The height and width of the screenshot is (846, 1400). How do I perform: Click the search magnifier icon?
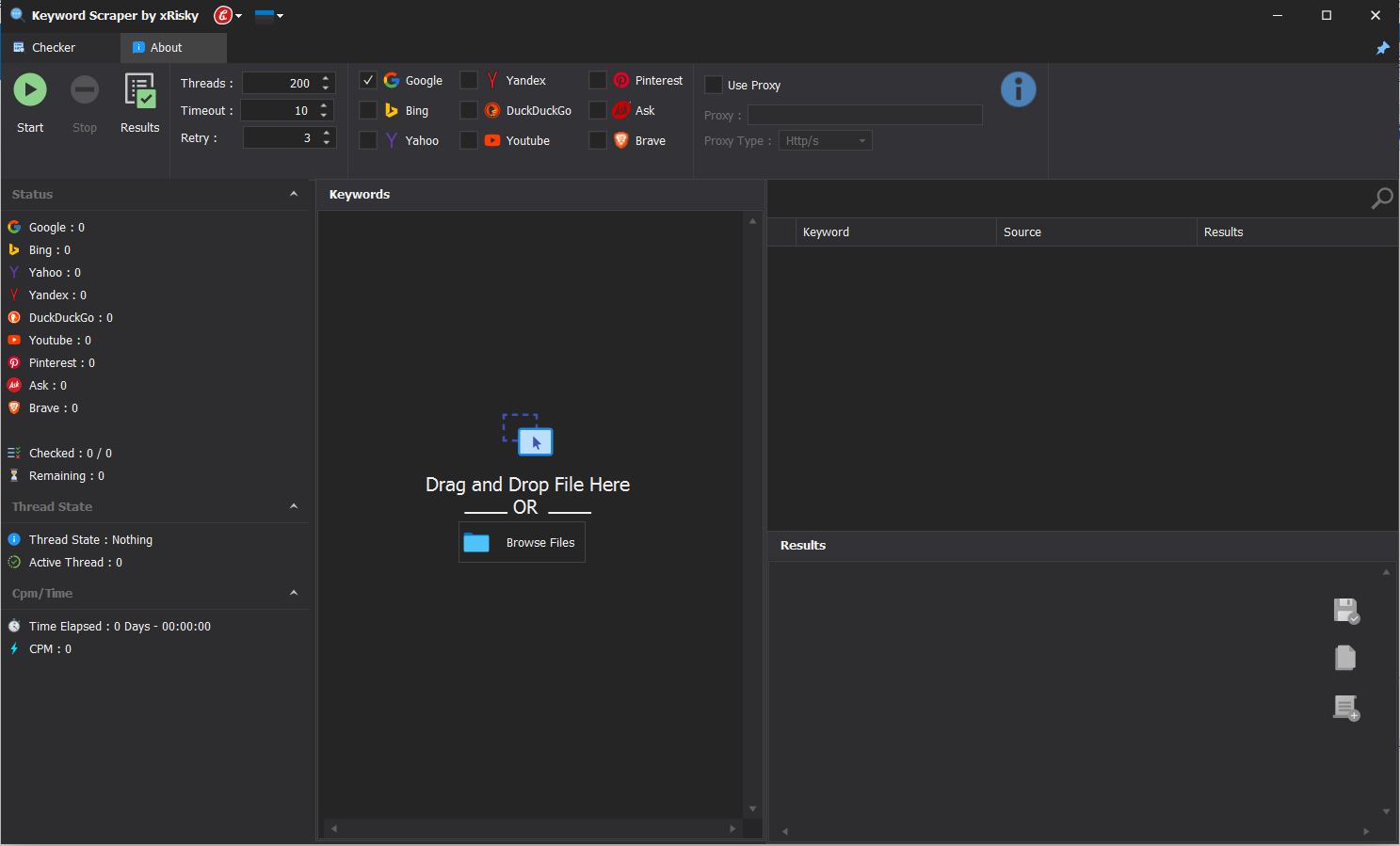tap(1381, 199)
